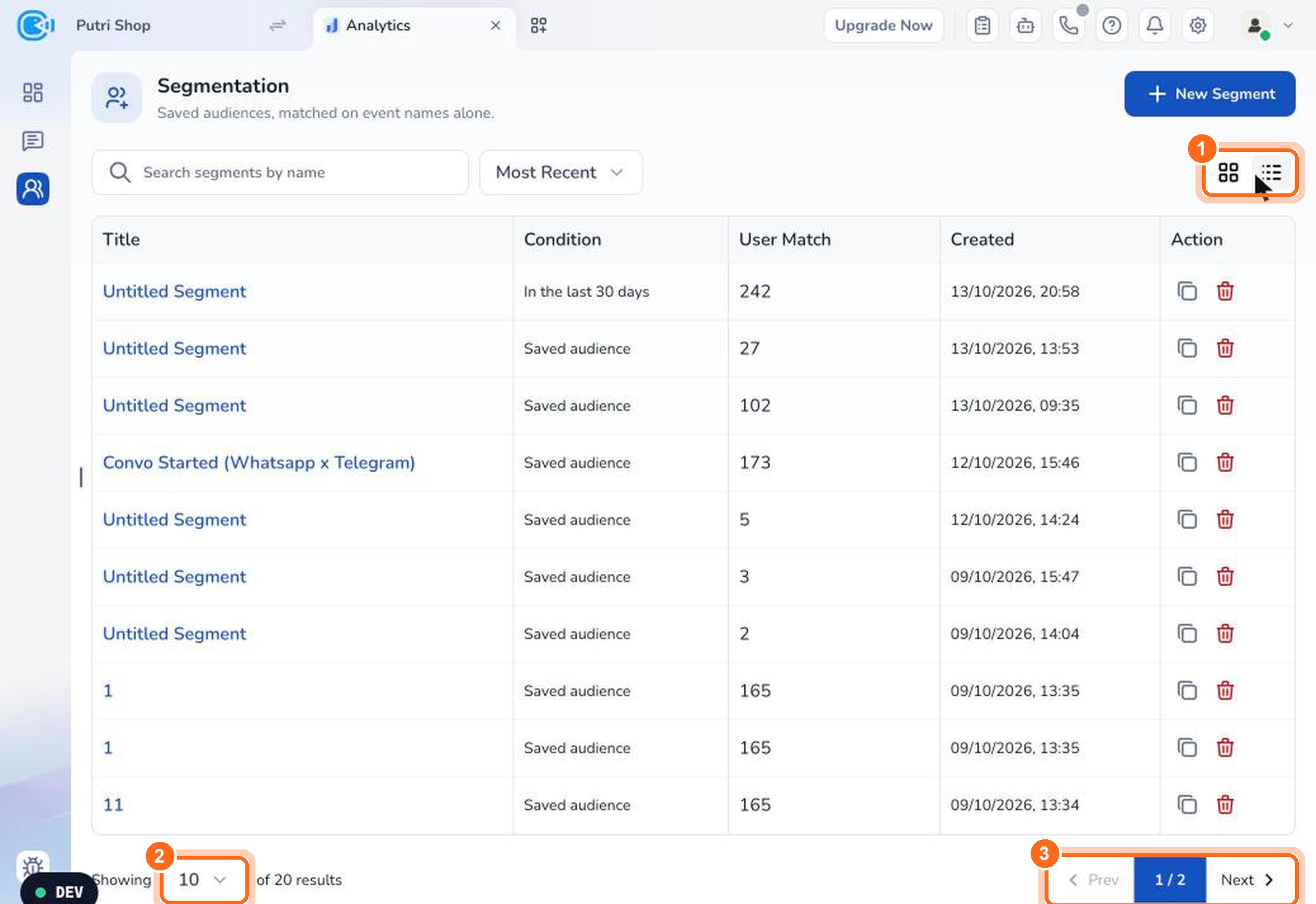Open the bot icon in the top bar
Image resolution: width=1316 pixels, height=904 pixels.
[1026, 25]
